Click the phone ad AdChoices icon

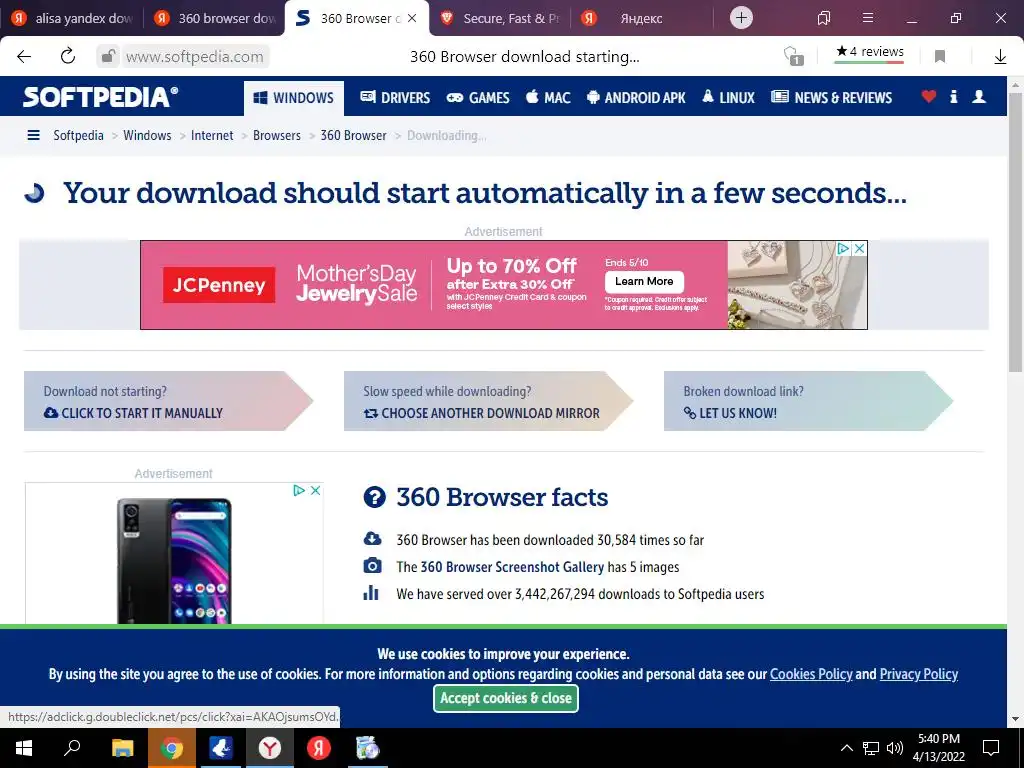tap(299, 490)
